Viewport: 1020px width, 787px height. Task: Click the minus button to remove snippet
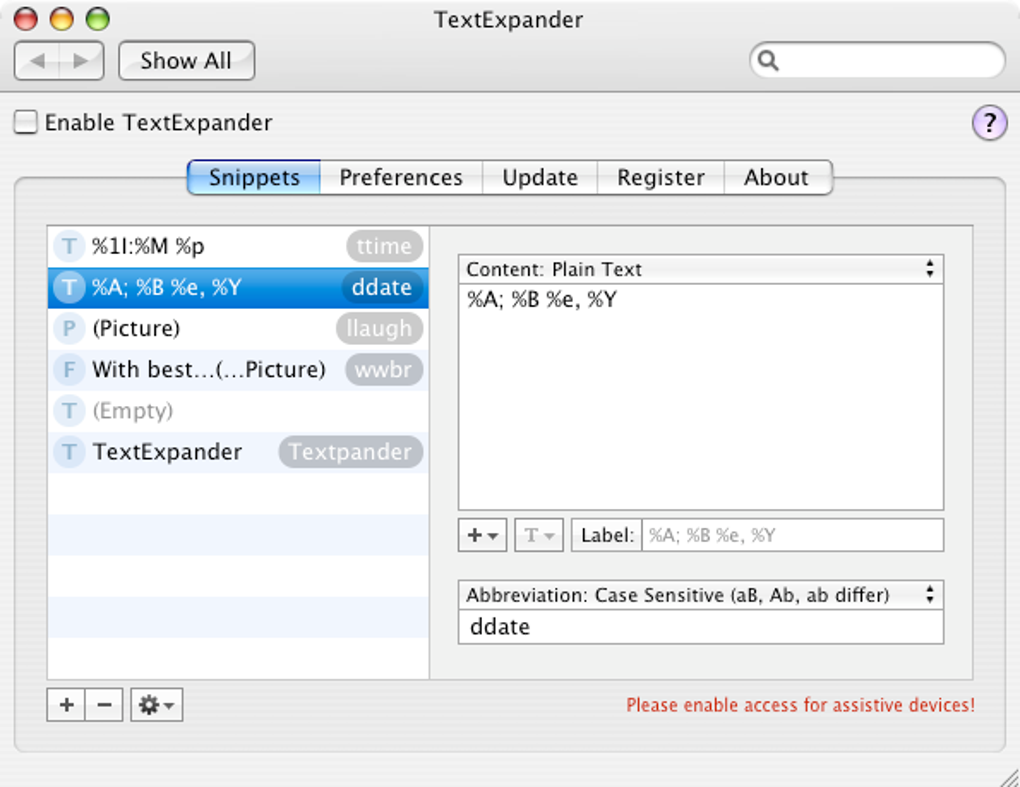pyautogui.click(x=104, y=705)
